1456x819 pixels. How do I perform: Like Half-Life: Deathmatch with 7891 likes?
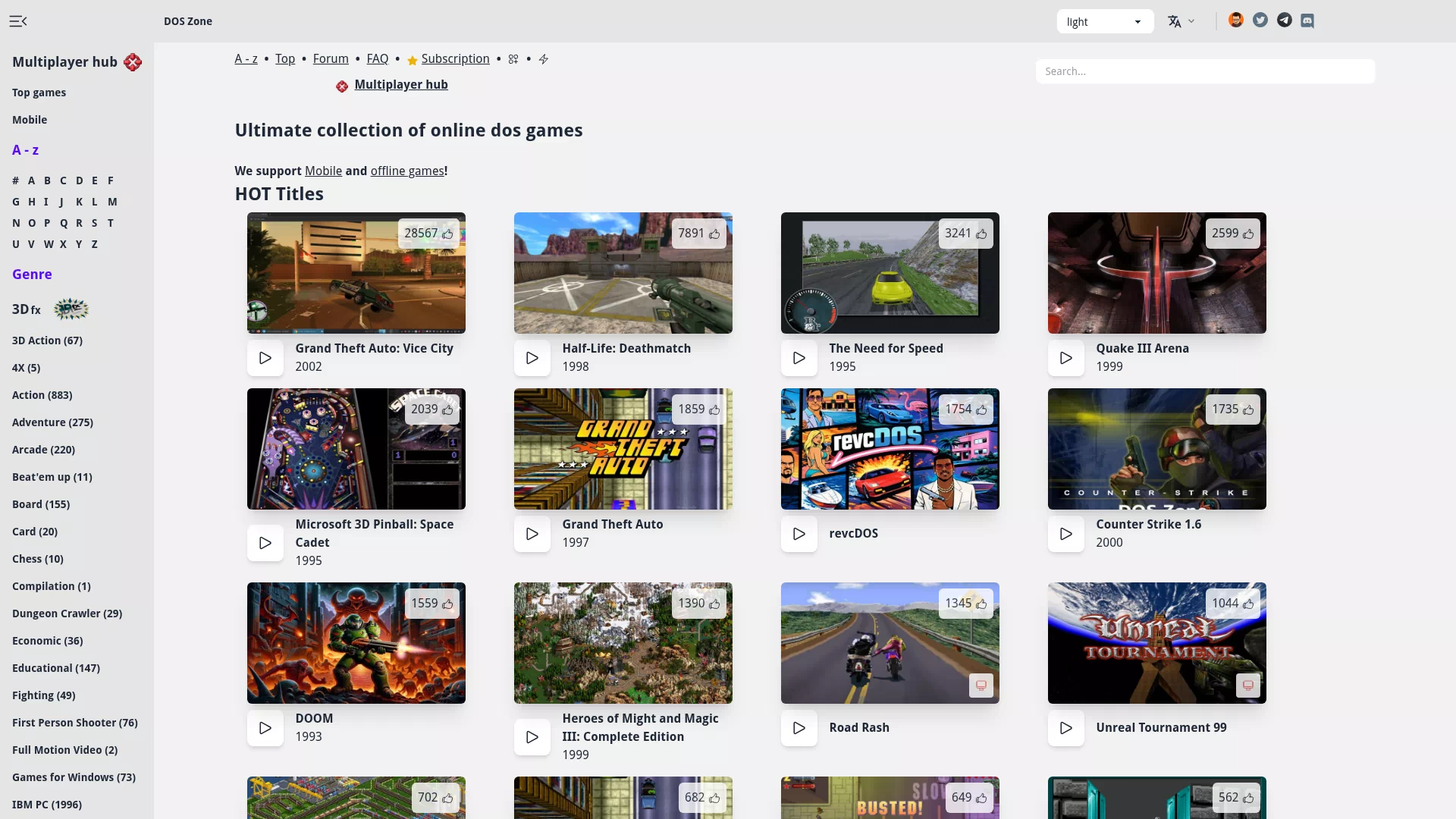tap(699, 234)
